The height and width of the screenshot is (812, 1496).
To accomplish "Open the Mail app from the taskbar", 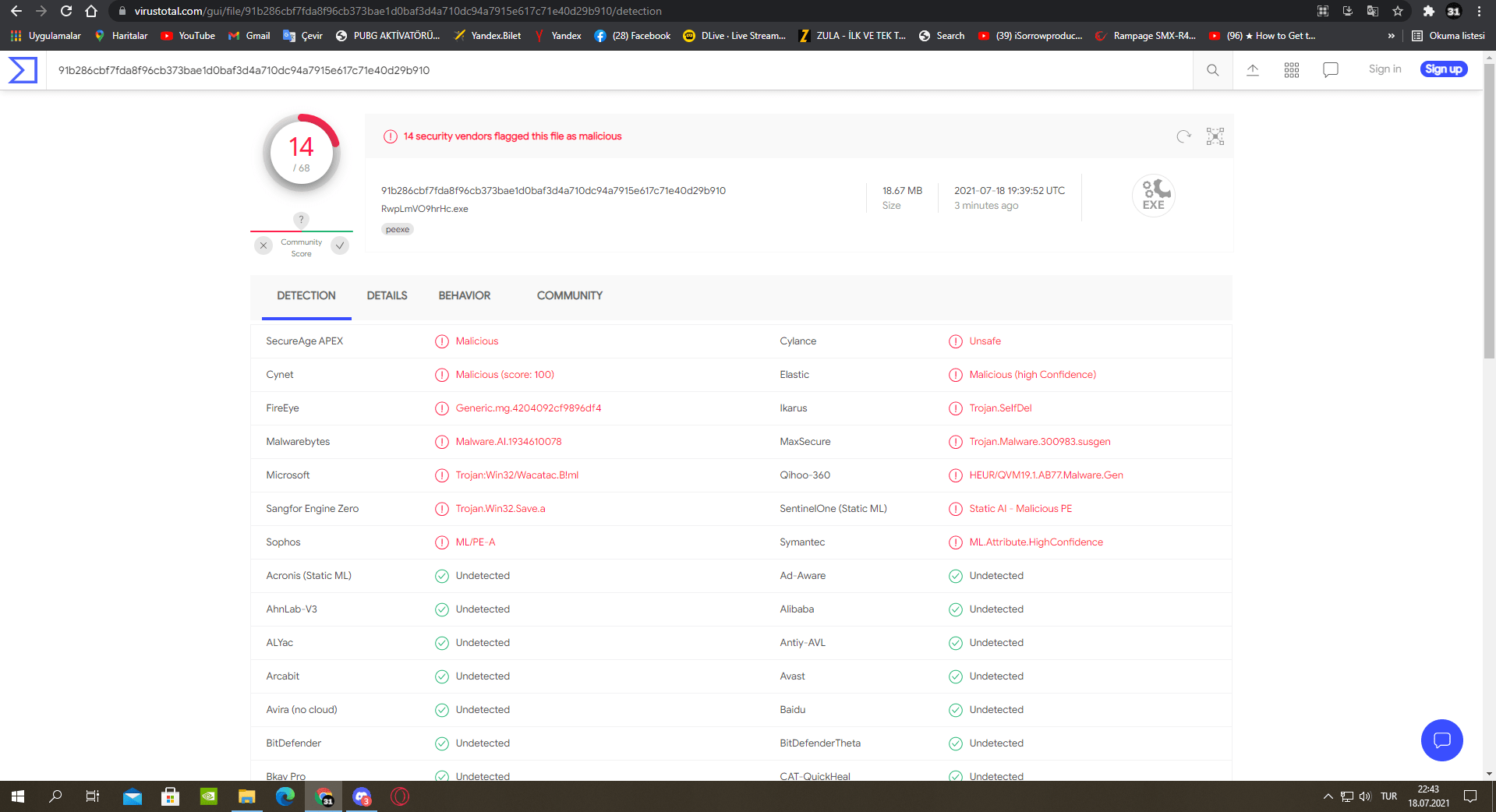I will coord(133,796).
